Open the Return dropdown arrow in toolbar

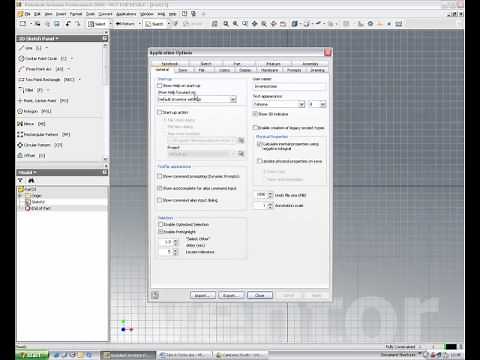click(x=140, y=24)
